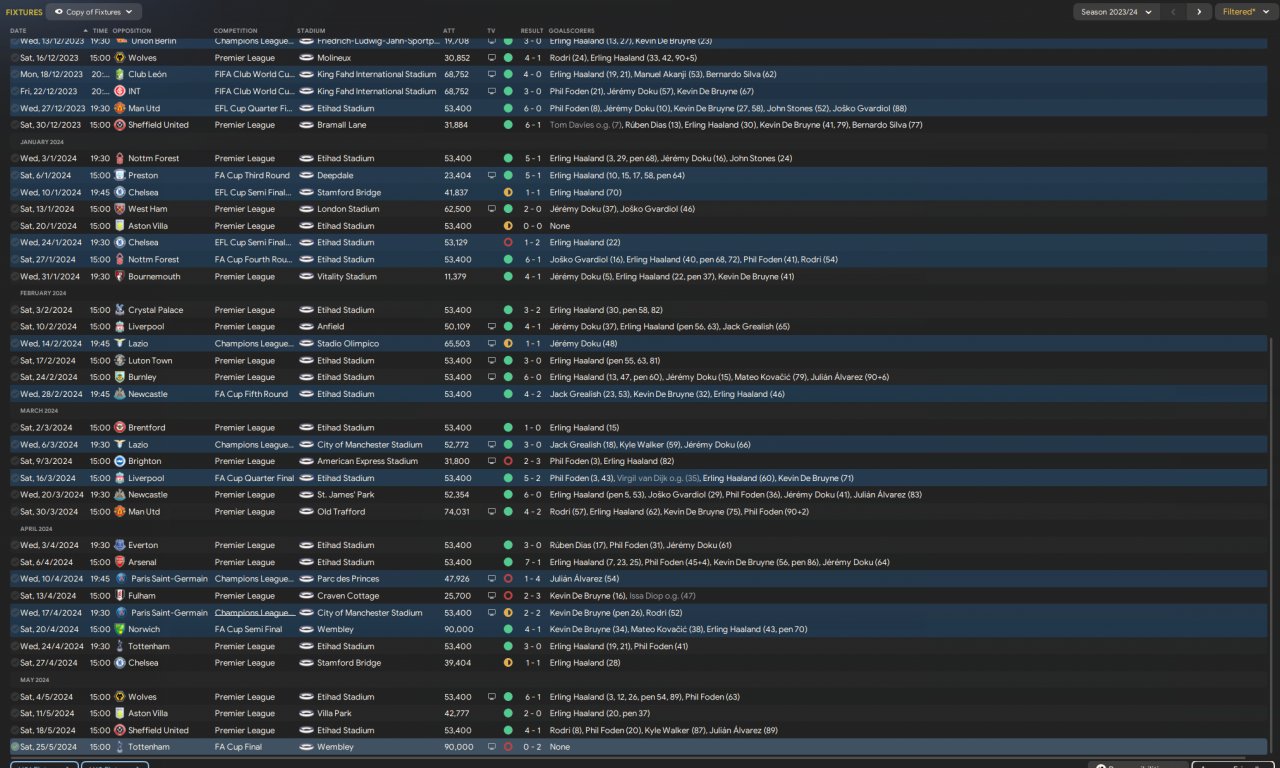Open the Liverpool link on the 16/3/2024 row
The width and height of the screenshot is (1280, 768).
[146, 478]
